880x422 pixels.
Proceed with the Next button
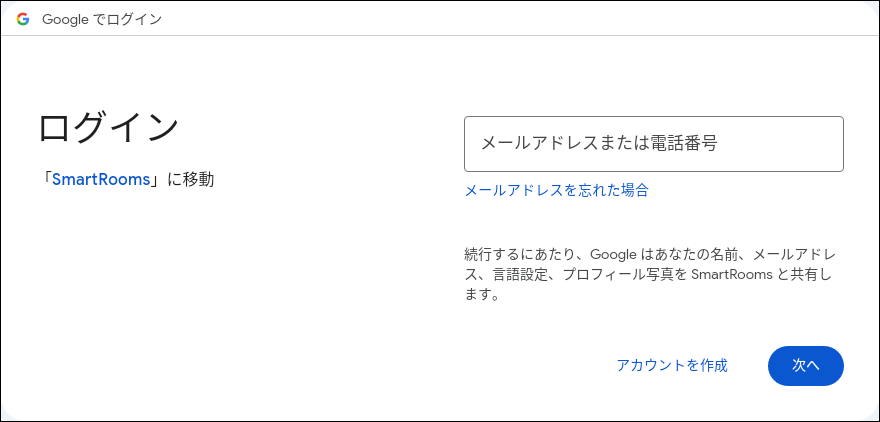tap(805, 365)
